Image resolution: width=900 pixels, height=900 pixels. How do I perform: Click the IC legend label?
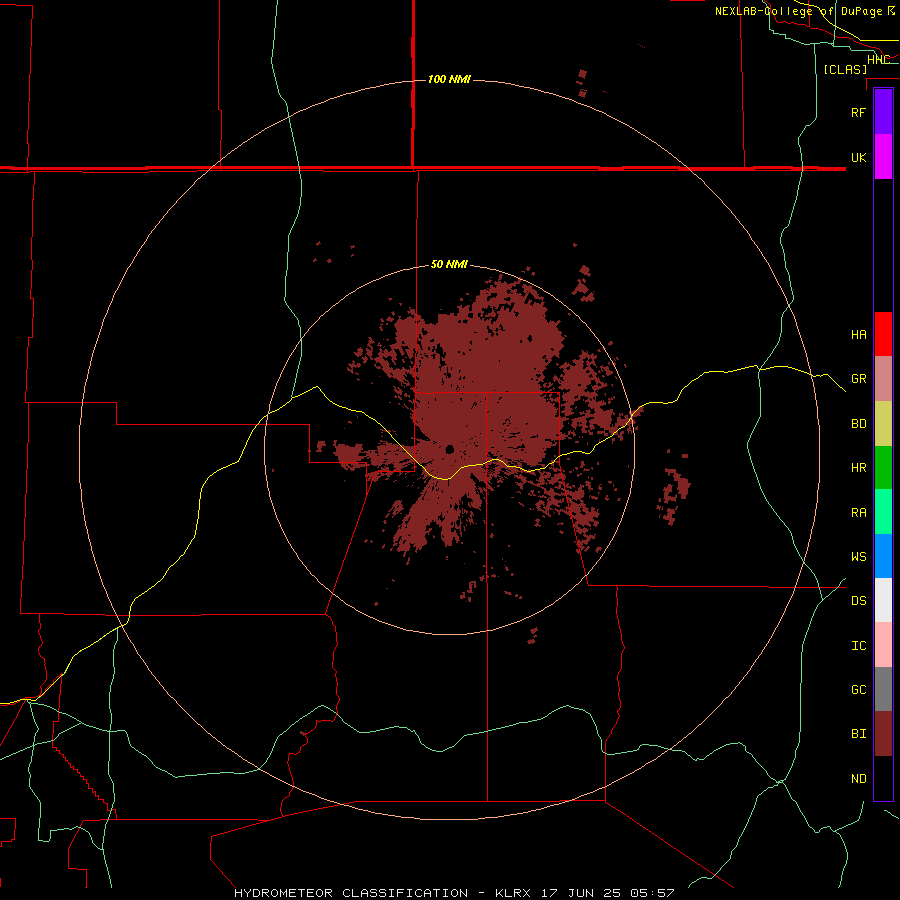[x=858, y=646]
